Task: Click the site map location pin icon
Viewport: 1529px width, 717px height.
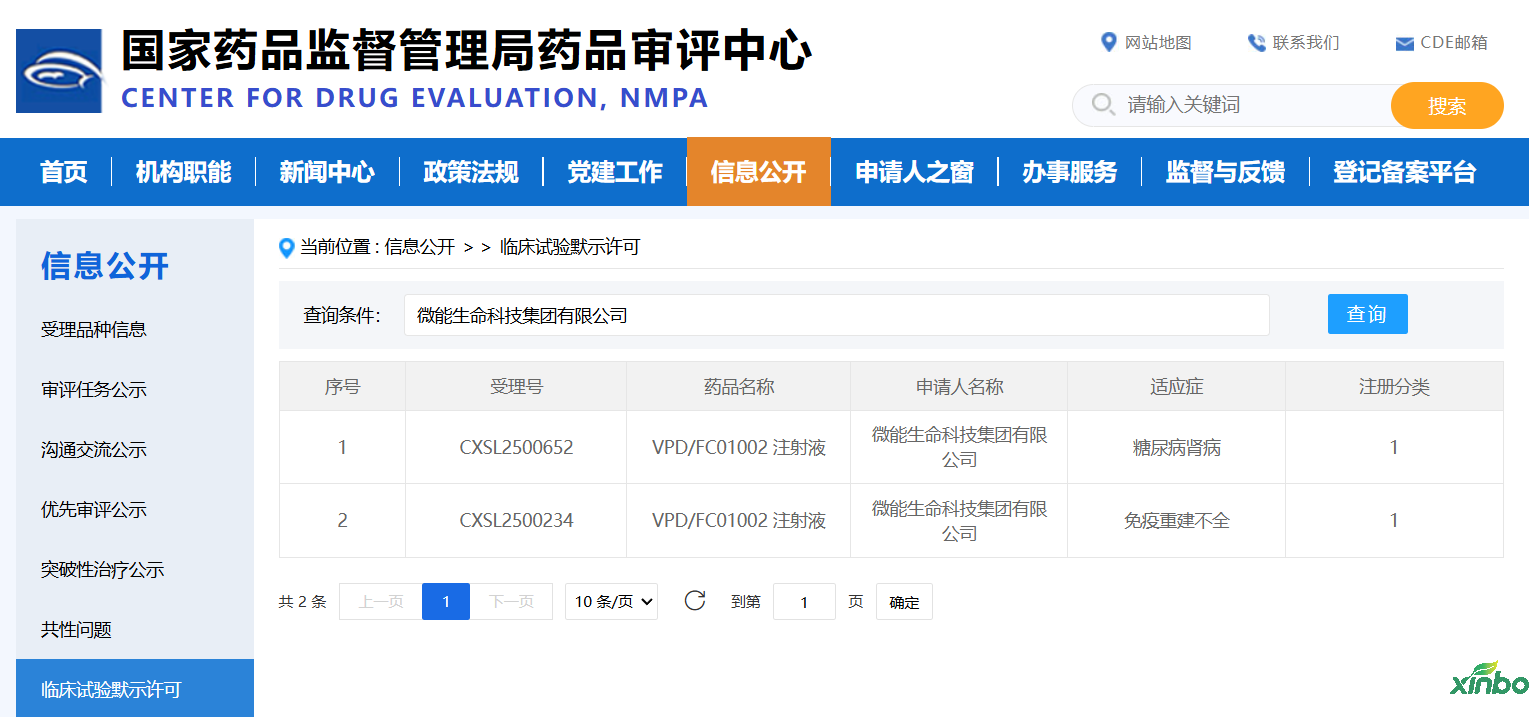Action: coord(1108,42)
